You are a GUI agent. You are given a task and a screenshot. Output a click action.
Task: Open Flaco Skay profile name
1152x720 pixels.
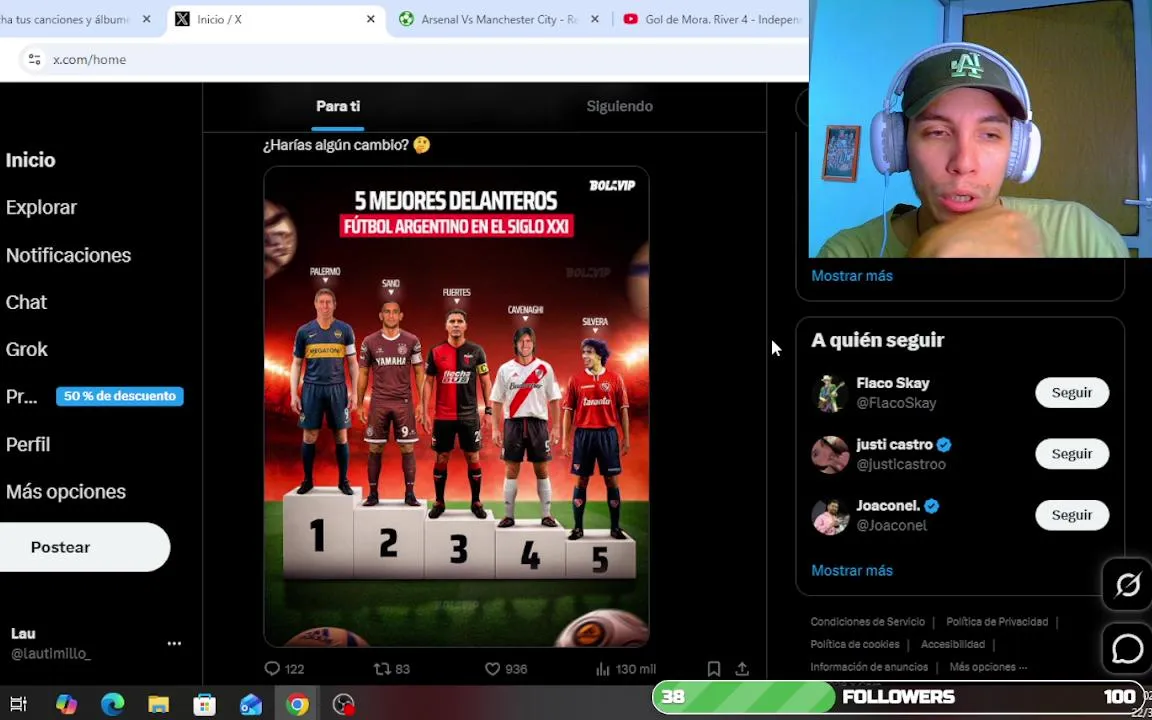click(x=893, y=384)
